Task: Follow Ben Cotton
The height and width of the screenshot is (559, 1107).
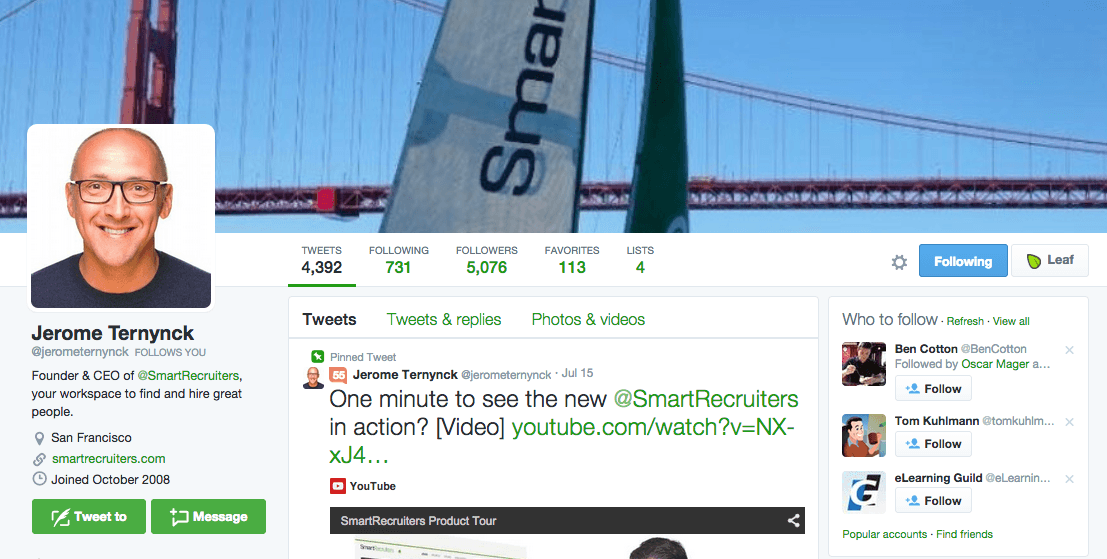Action: pos(933,389)
